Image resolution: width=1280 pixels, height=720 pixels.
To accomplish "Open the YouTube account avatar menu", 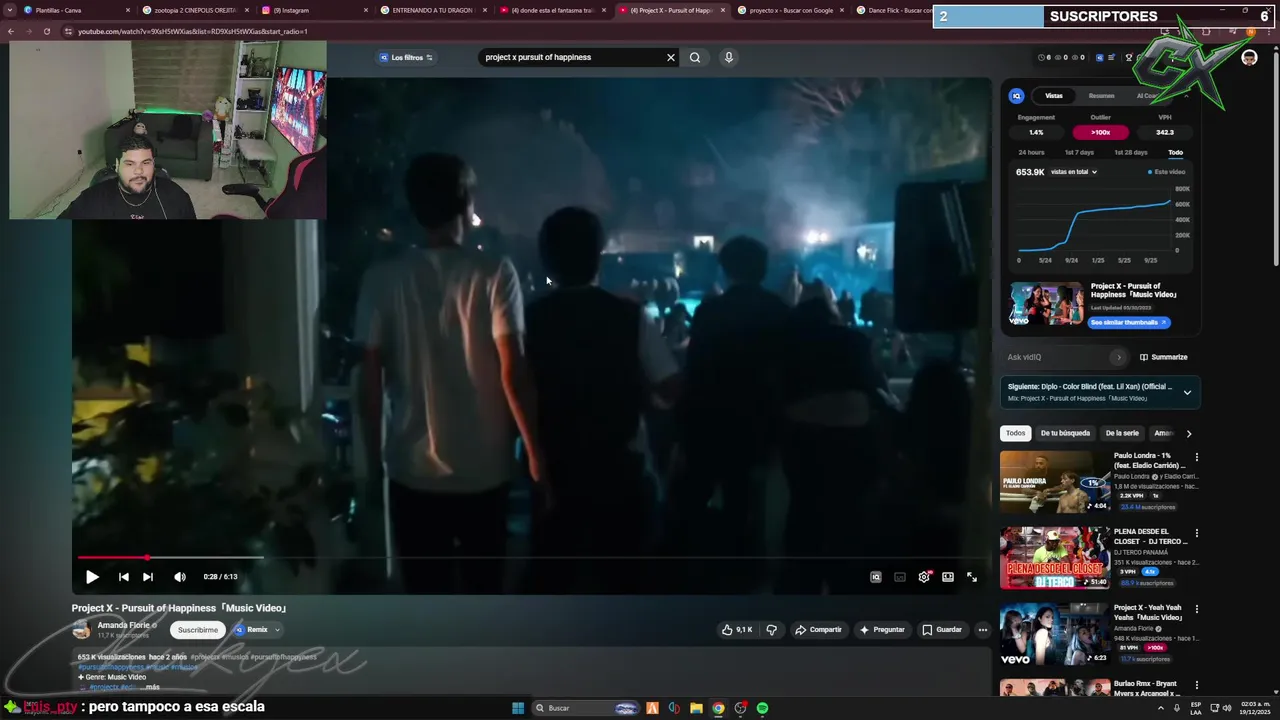I will [x=1249, y=58].
